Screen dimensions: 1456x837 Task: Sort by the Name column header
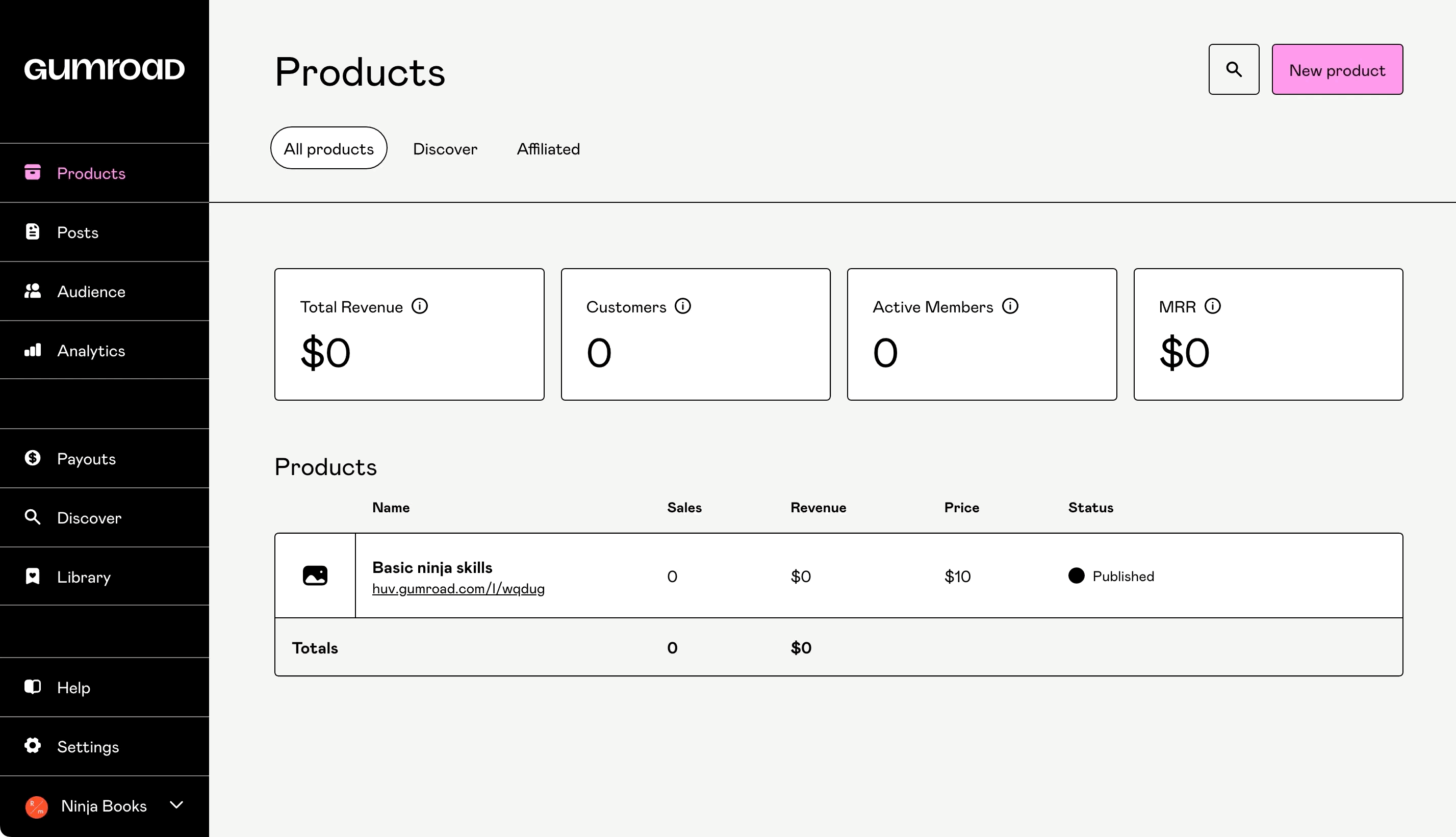coord(391,508)
